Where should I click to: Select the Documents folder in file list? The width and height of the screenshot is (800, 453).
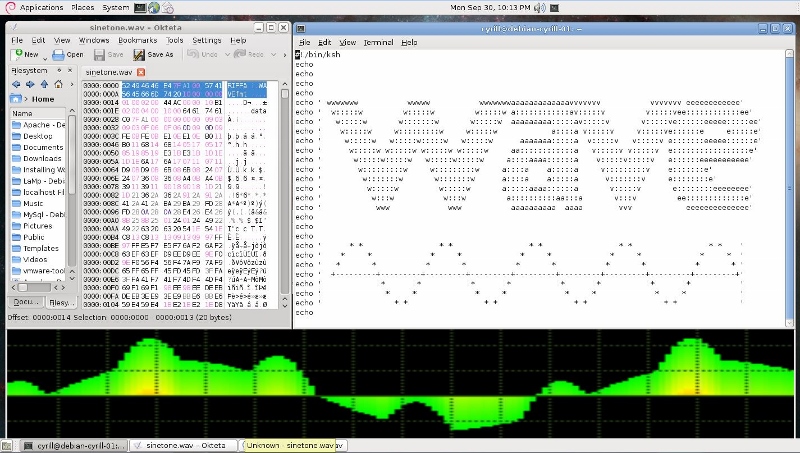click(42, 147)
